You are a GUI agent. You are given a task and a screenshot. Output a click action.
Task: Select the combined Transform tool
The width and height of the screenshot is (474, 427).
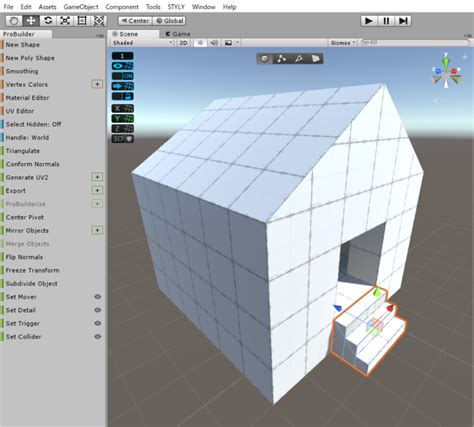[x=99, y=21]
